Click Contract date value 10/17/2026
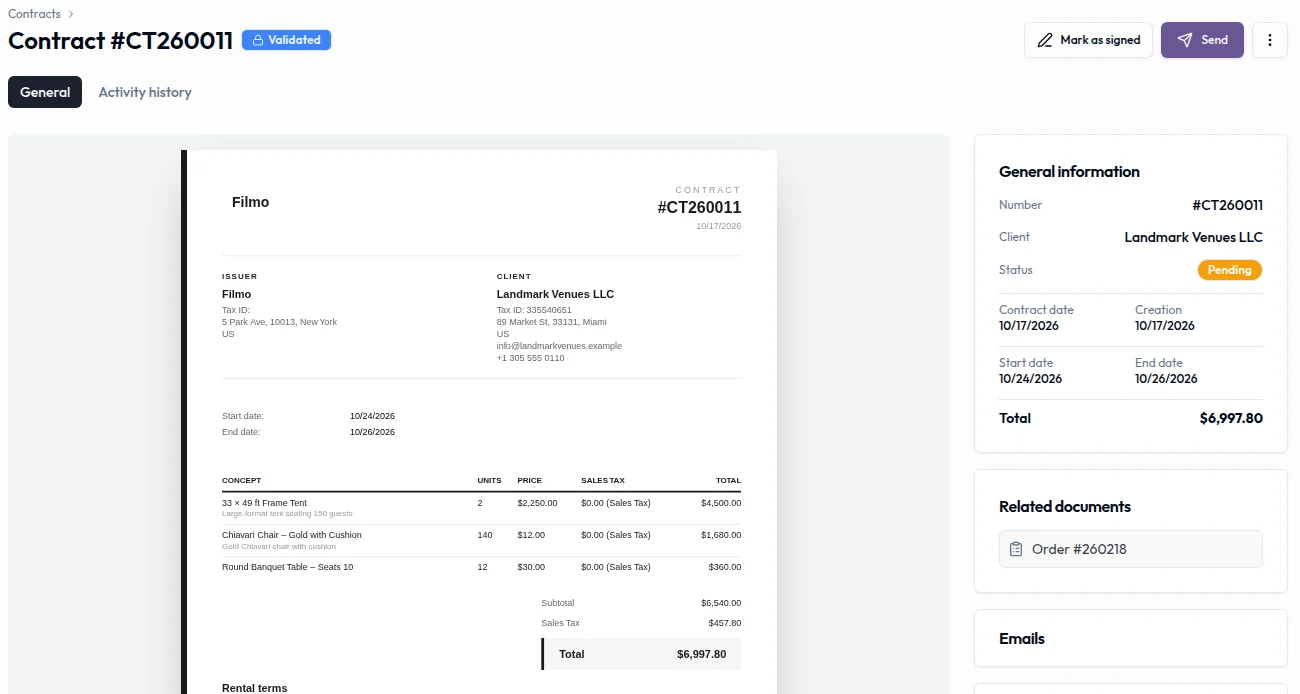 (1029, 326)
